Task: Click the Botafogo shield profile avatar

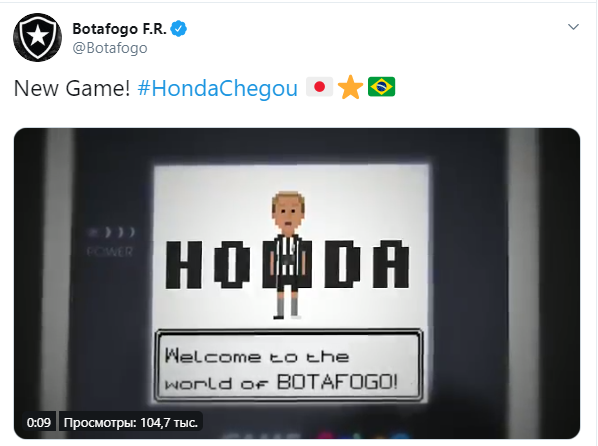Action: pos(37,37)
